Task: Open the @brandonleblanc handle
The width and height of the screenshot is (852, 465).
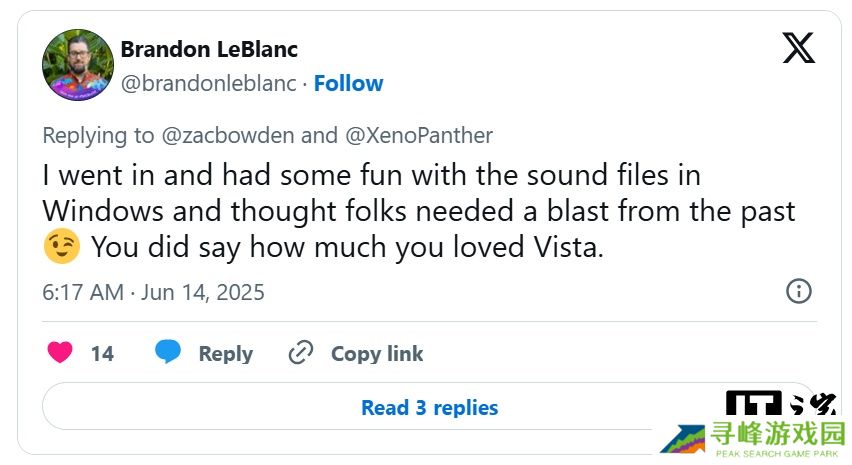Action: pyautogui.click(x=208, y=83)
